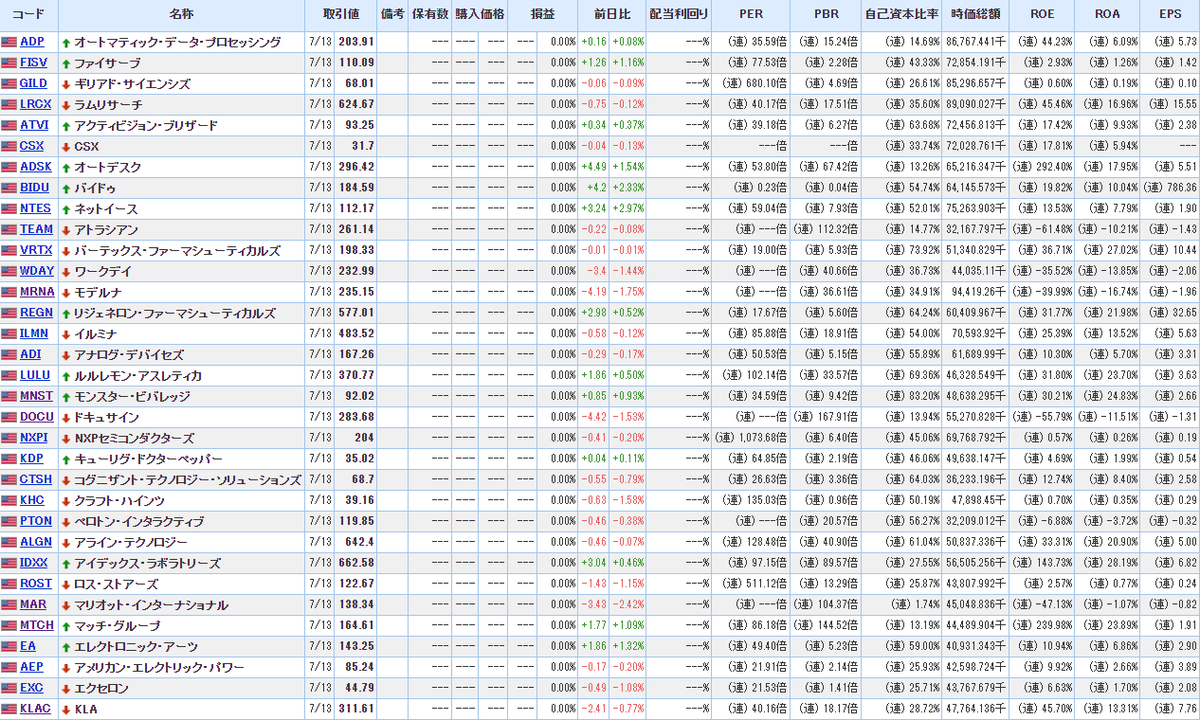1200x720 pixels.
Task: Click the green up arrow for オートデスク
Action: click(66, 167)
